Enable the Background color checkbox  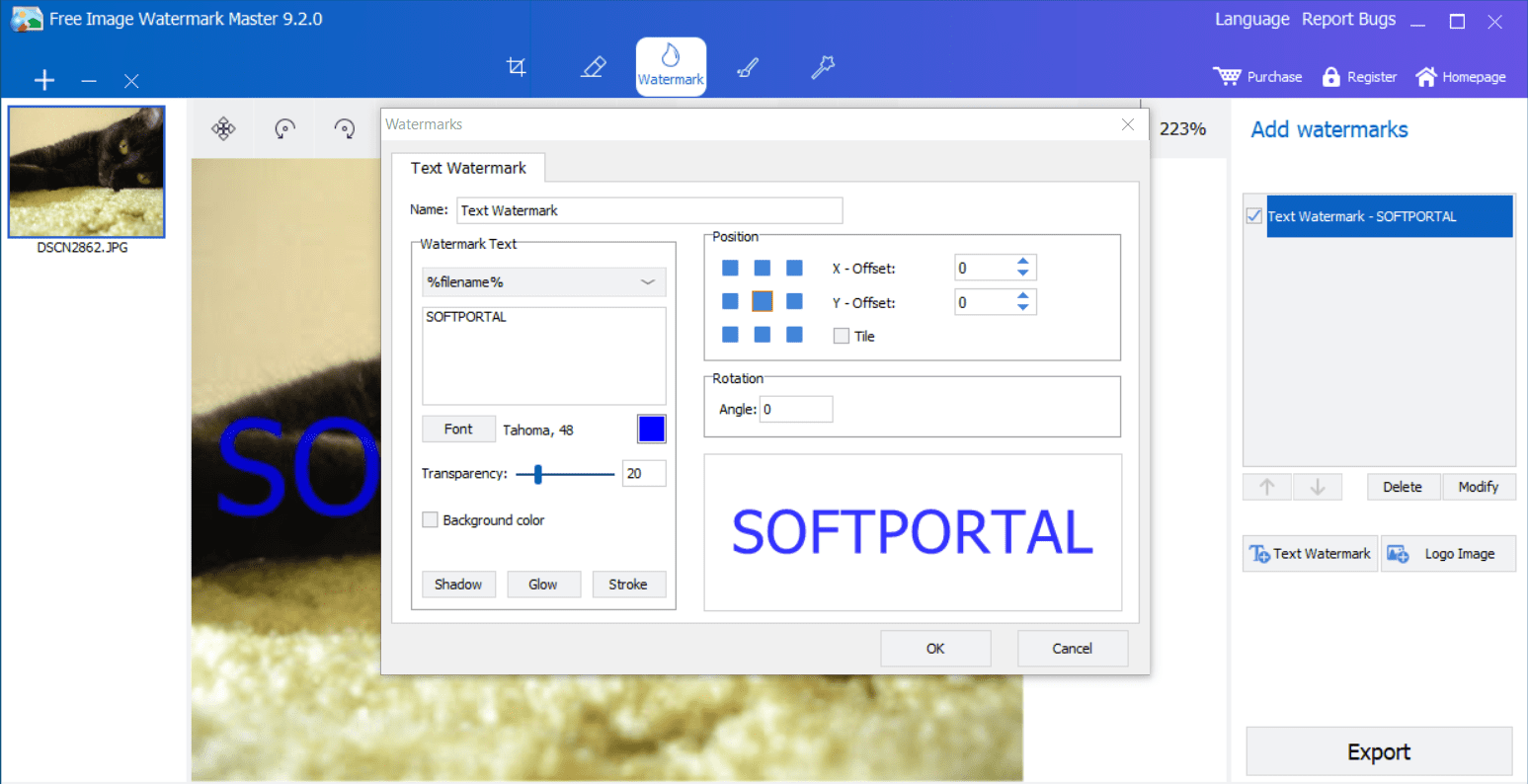(430, 520)
